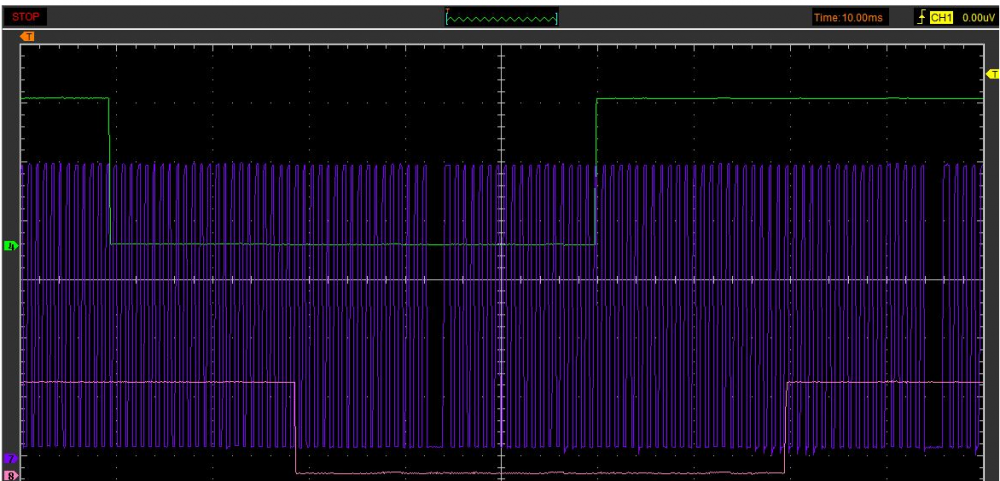Click the center crosshair of the graticule

pos(500,280)
